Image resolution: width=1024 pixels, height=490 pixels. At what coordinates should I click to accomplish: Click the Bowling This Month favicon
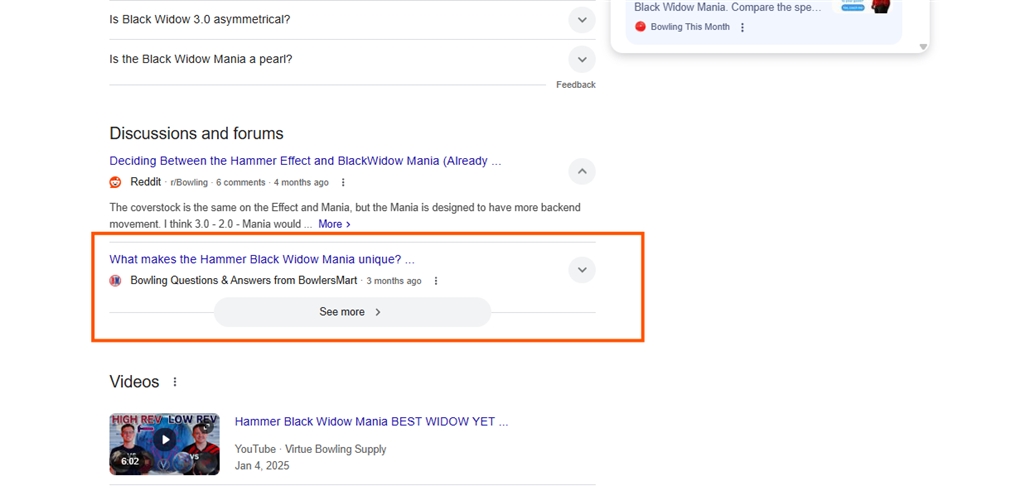tap(641, 27)
